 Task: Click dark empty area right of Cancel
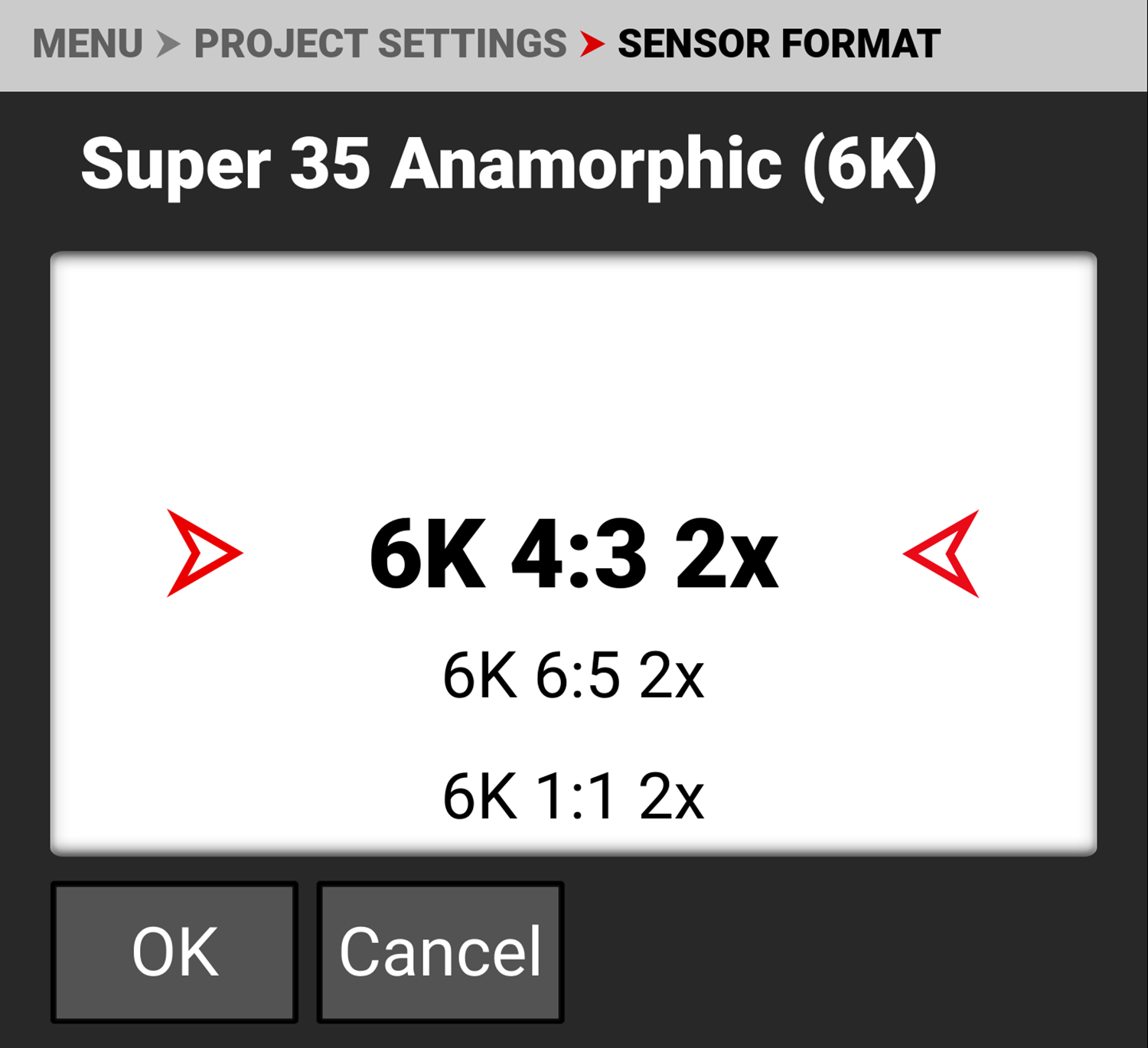[x=842, y=952]
